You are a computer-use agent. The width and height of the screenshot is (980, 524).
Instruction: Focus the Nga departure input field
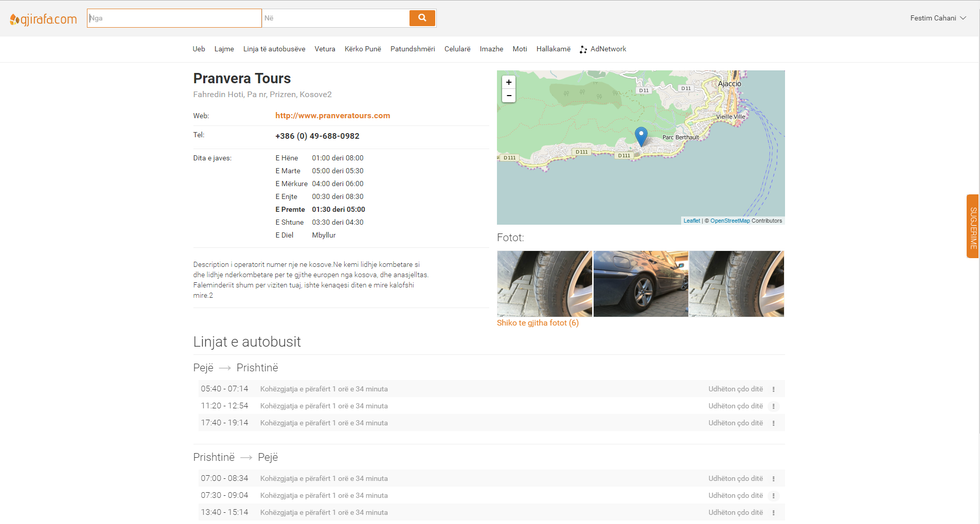click(174, 18)
